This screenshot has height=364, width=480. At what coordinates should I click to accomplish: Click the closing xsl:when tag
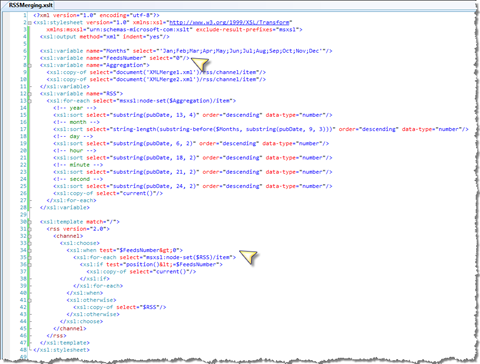(x=85, y=293)
